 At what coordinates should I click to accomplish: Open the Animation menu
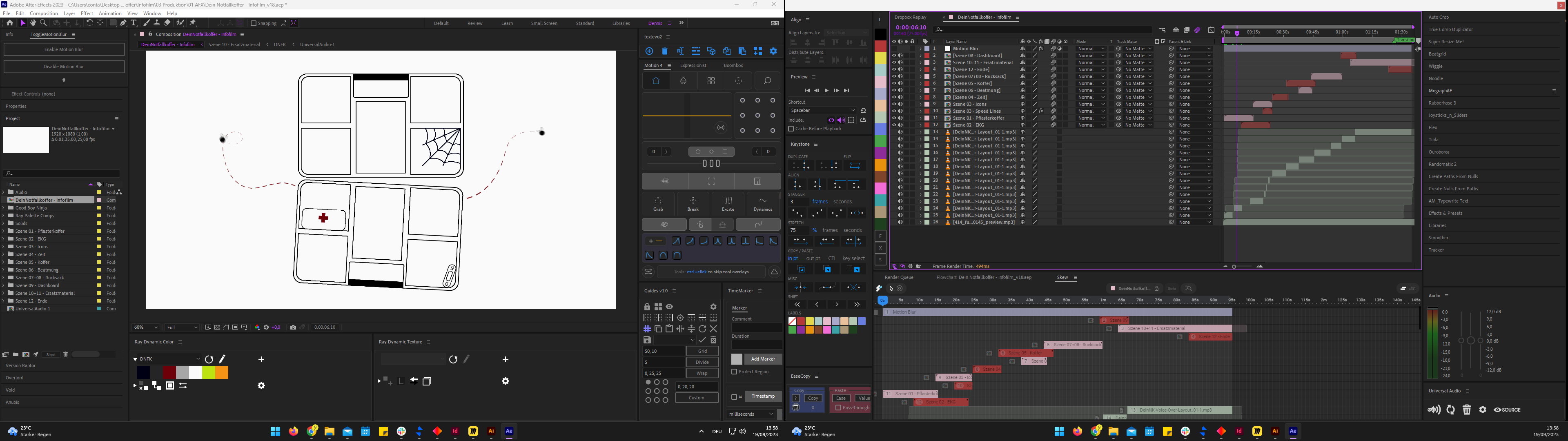(109, 13)
